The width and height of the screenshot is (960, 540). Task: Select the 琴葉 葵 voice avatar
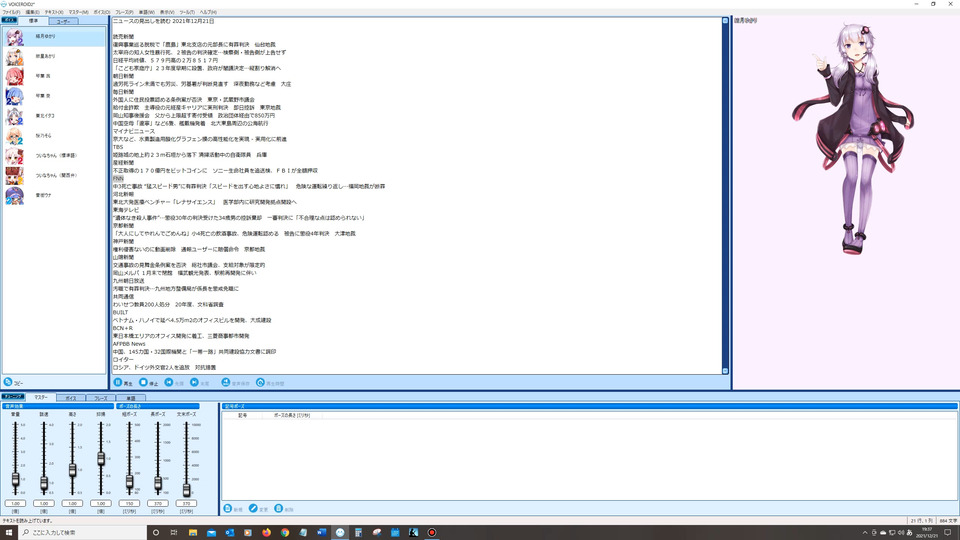tap(15, 96)
